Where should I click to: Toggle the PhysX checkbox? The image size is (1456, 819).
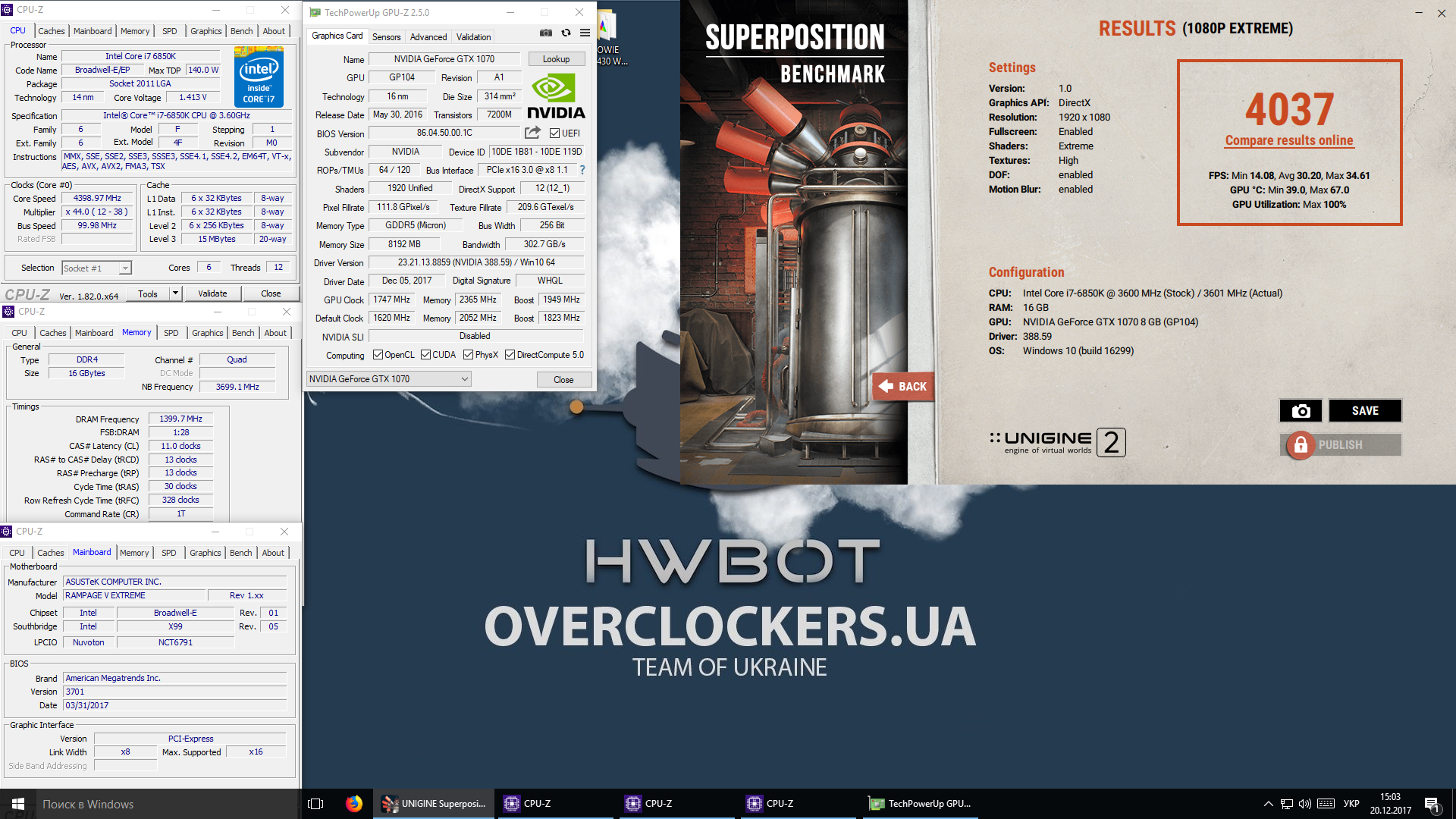(468, 355)
